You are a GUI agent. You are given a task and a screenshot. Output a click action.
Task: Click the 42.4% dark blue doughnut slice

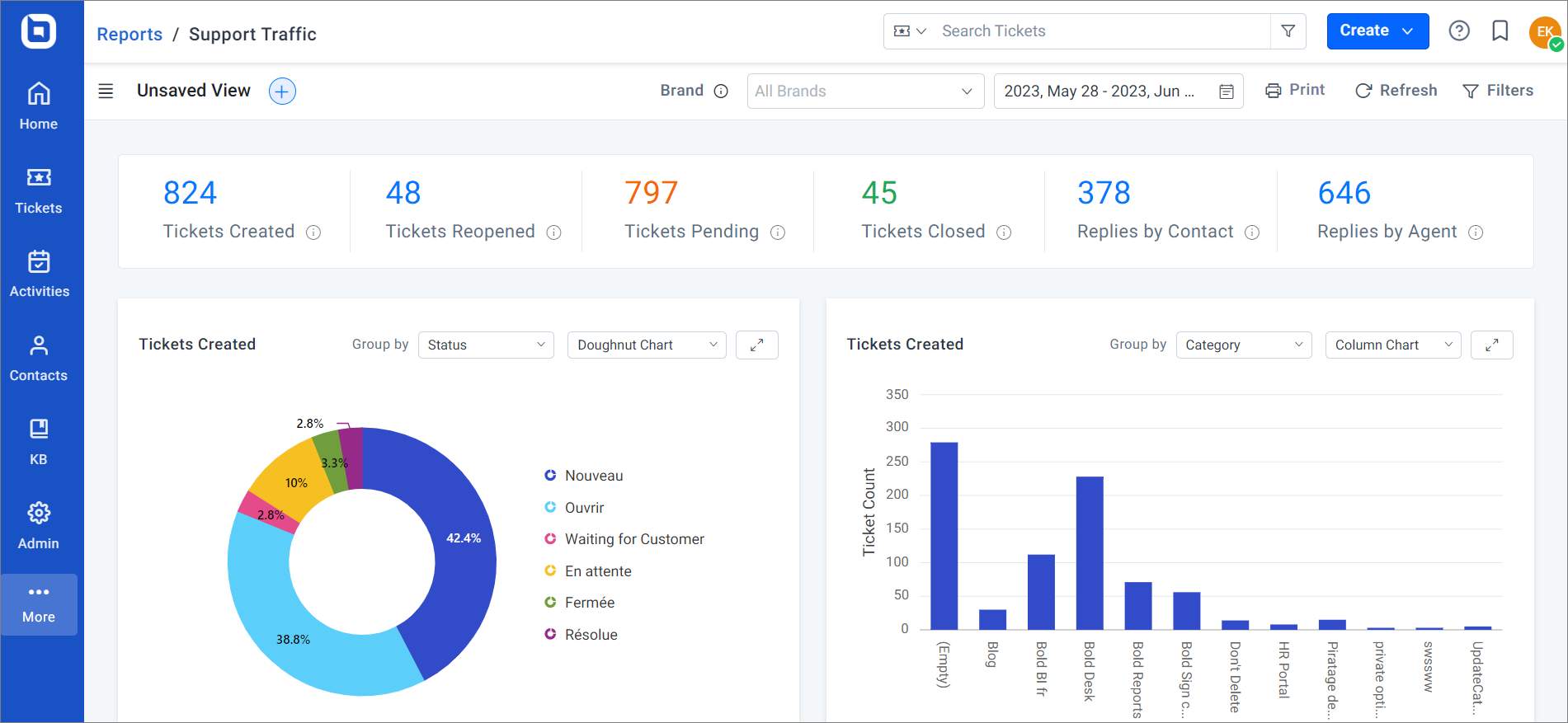464,538
